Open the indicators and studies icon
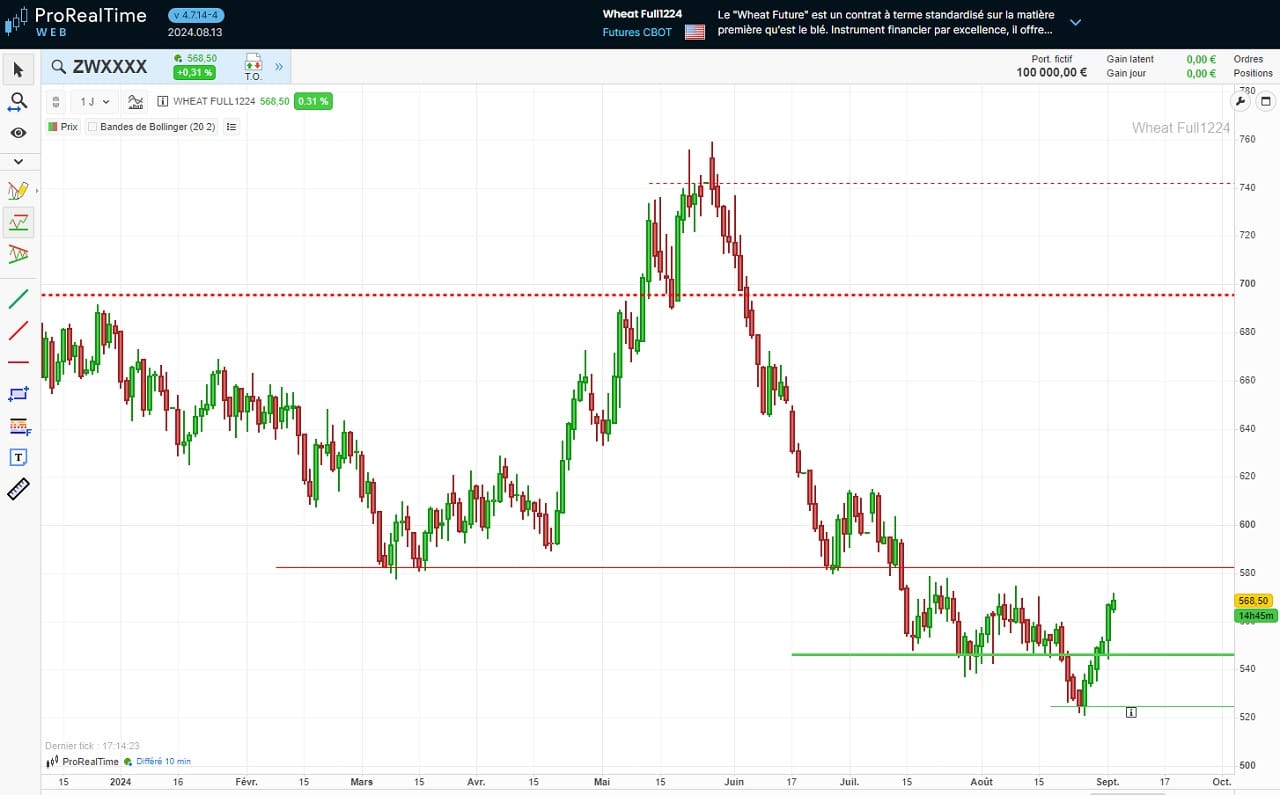This screenshot has width=1280, height=795. click(x=136, y=101)
